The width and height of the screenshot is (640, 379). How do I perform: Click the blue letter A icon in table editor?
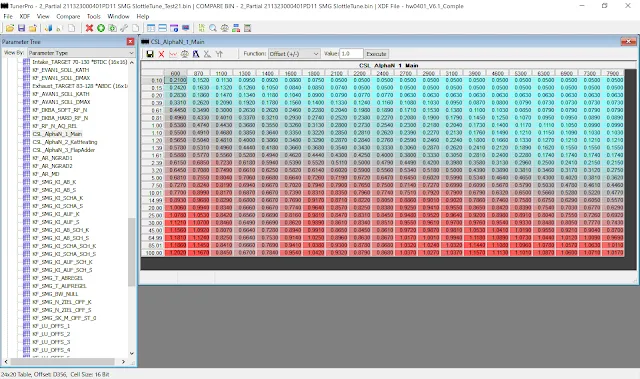click(x=196, y=54)
